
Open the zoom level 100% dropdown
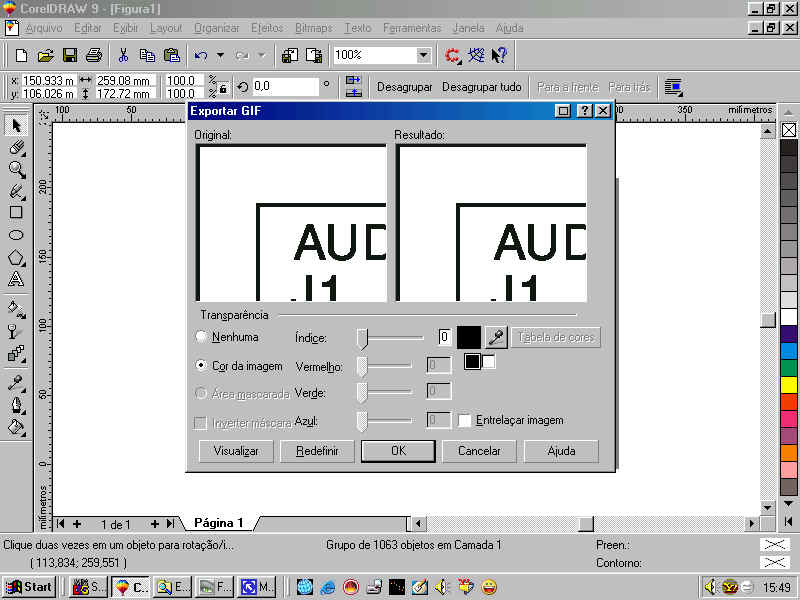pyautogui.click(x=423, y=55)
